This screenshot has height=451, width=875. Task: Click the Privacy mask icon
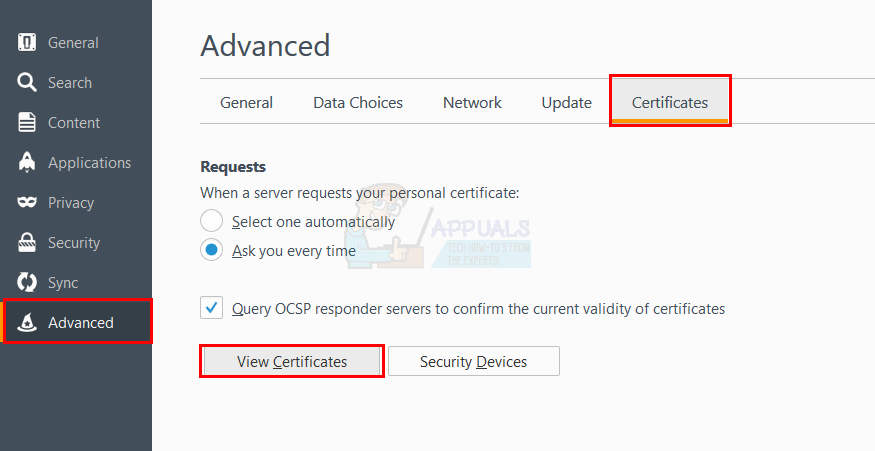(28, 203)
